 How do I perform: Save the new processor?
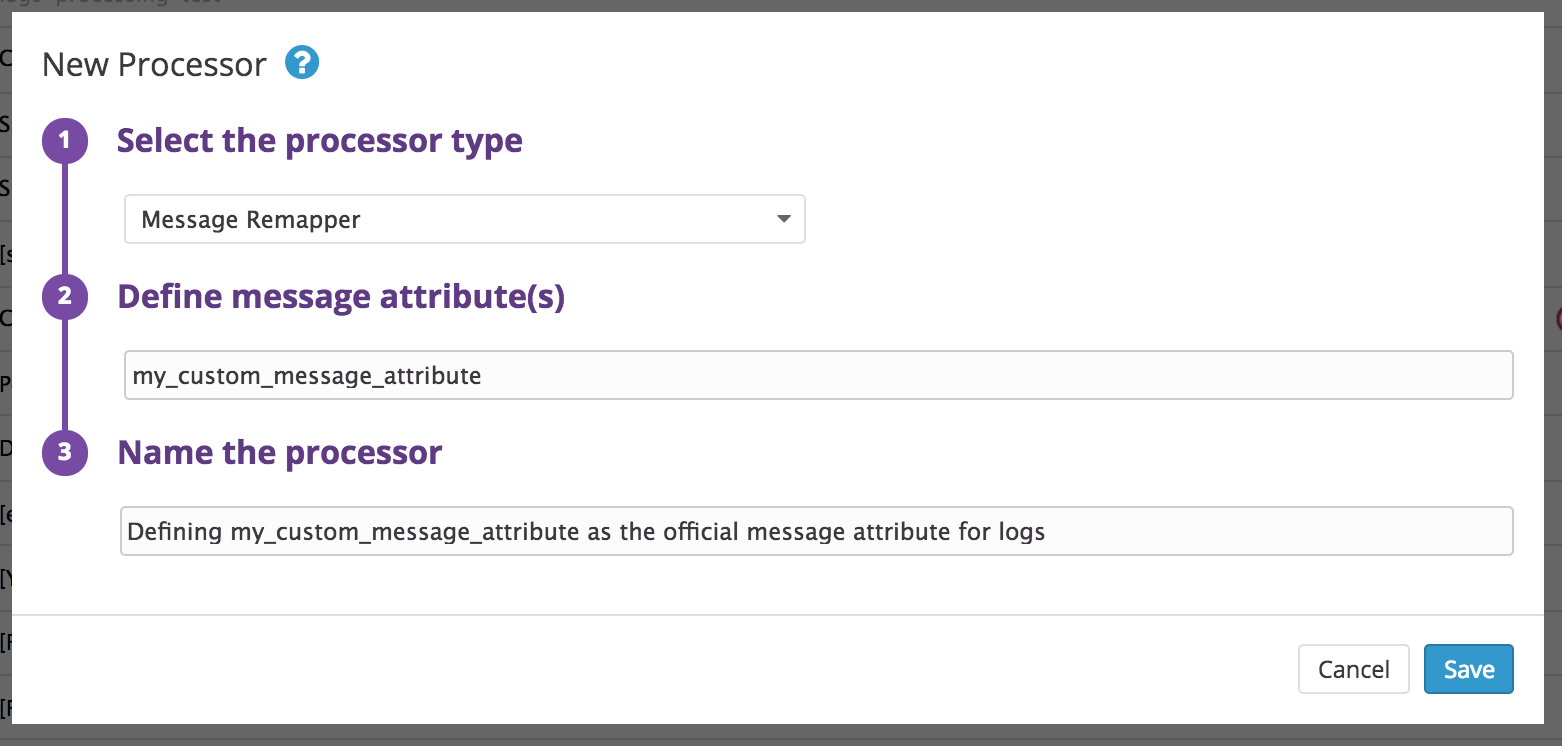pyautogui.click(x=1468, y=669)
